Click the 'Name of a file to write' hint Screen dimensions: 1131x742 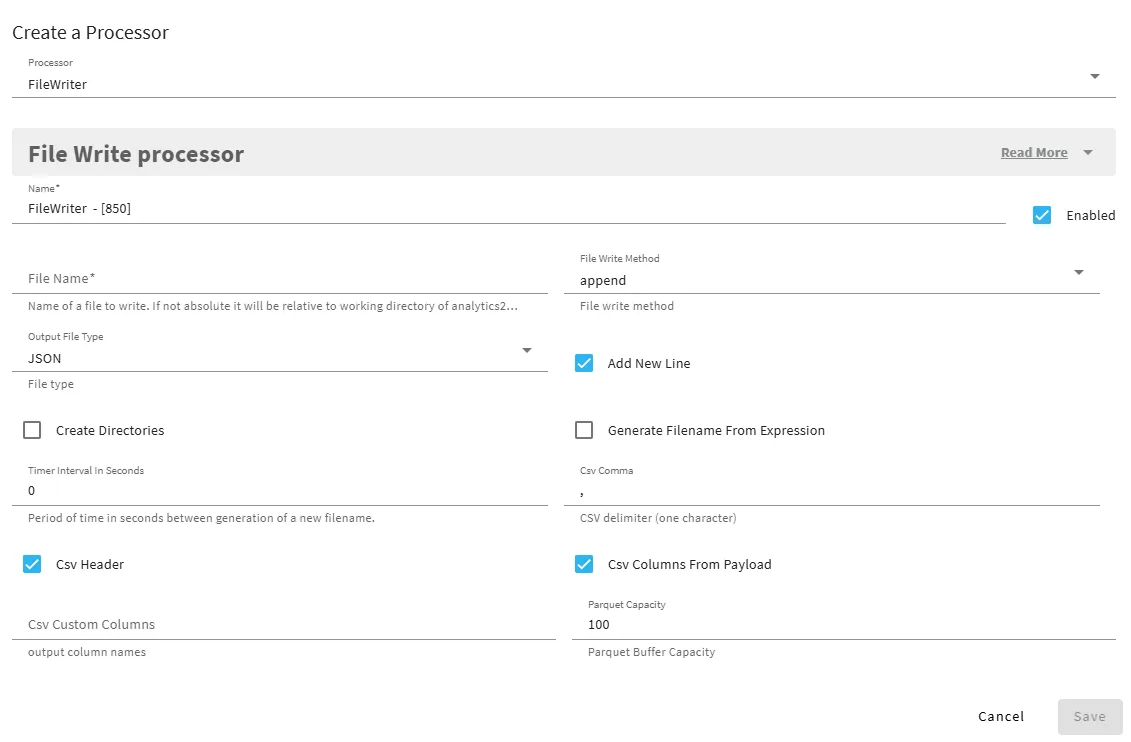click(273, 306)
